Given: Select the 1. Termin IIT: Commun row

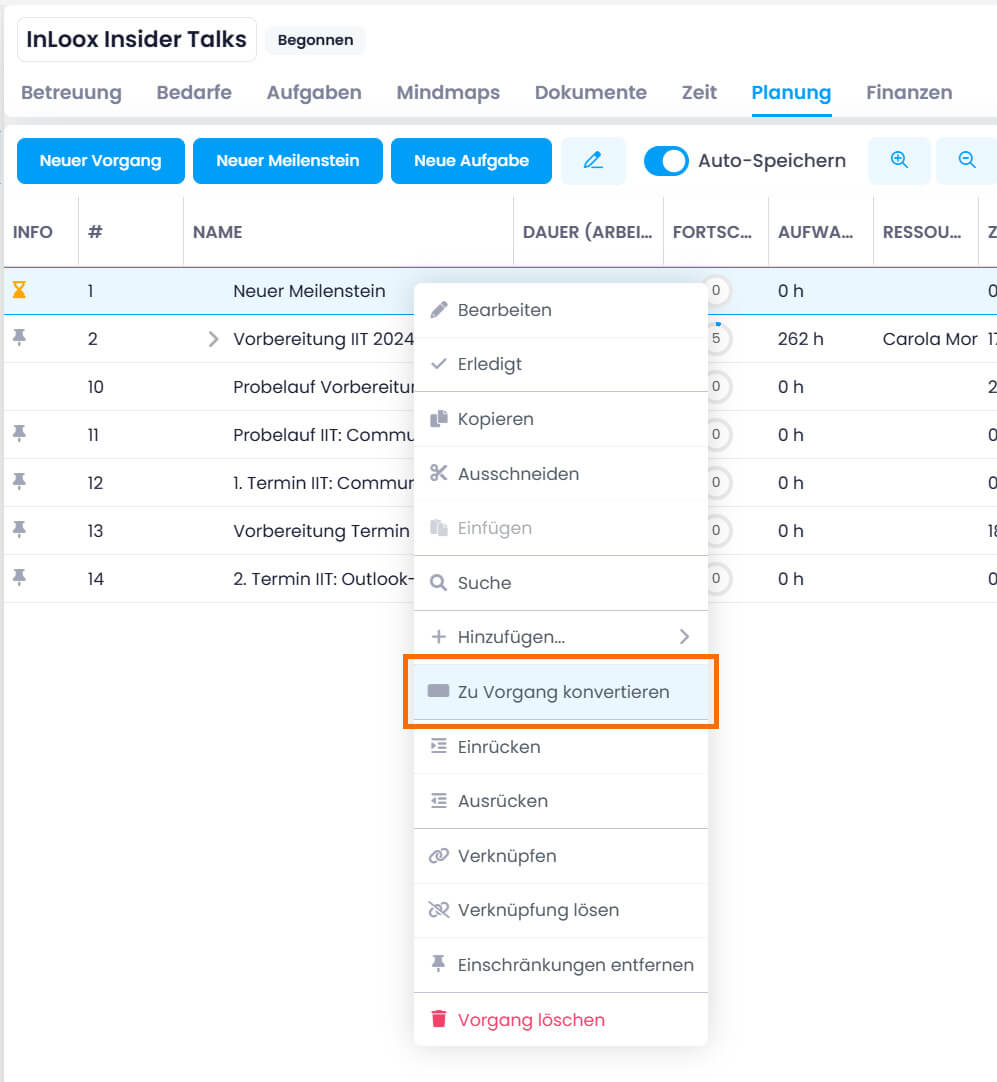Looking at the screenshot, I should click(324, 483).
